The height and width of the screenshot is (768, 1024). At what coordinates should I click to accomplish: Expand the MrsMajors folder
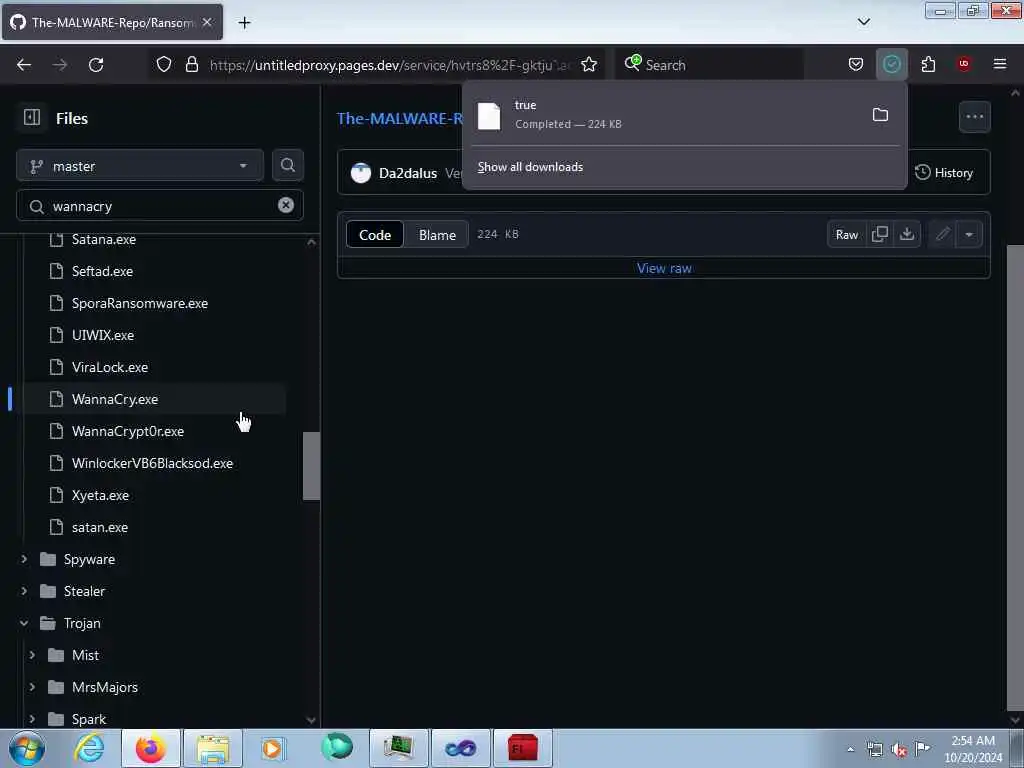[x=32, y=687]
